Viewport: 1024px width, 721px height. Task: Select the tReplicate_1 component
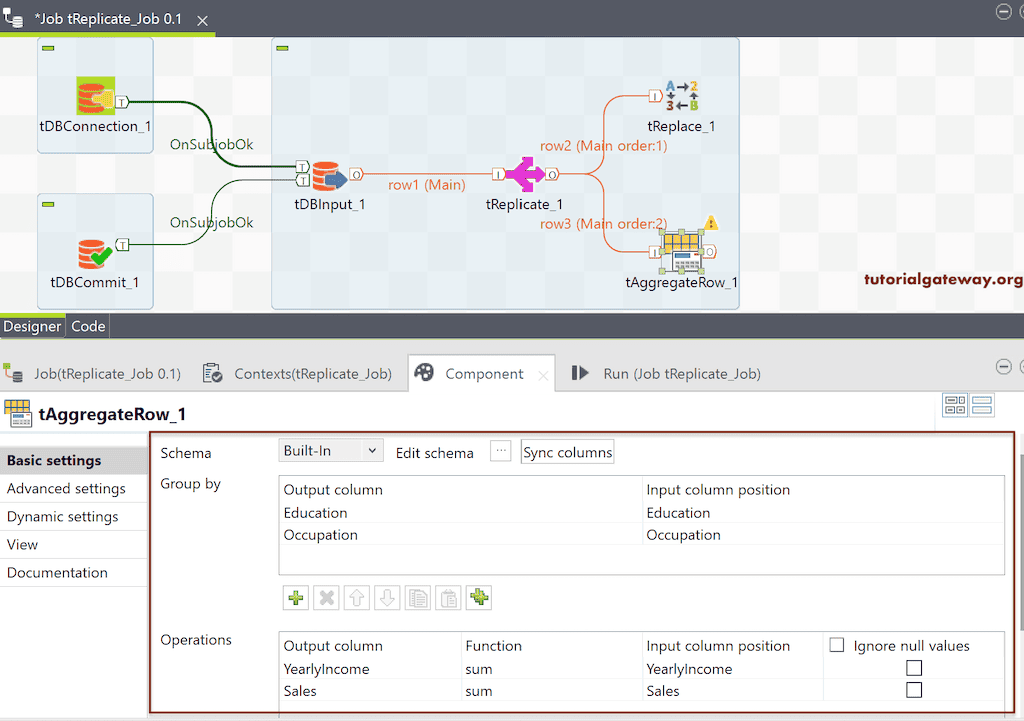[x=525, y=175]
